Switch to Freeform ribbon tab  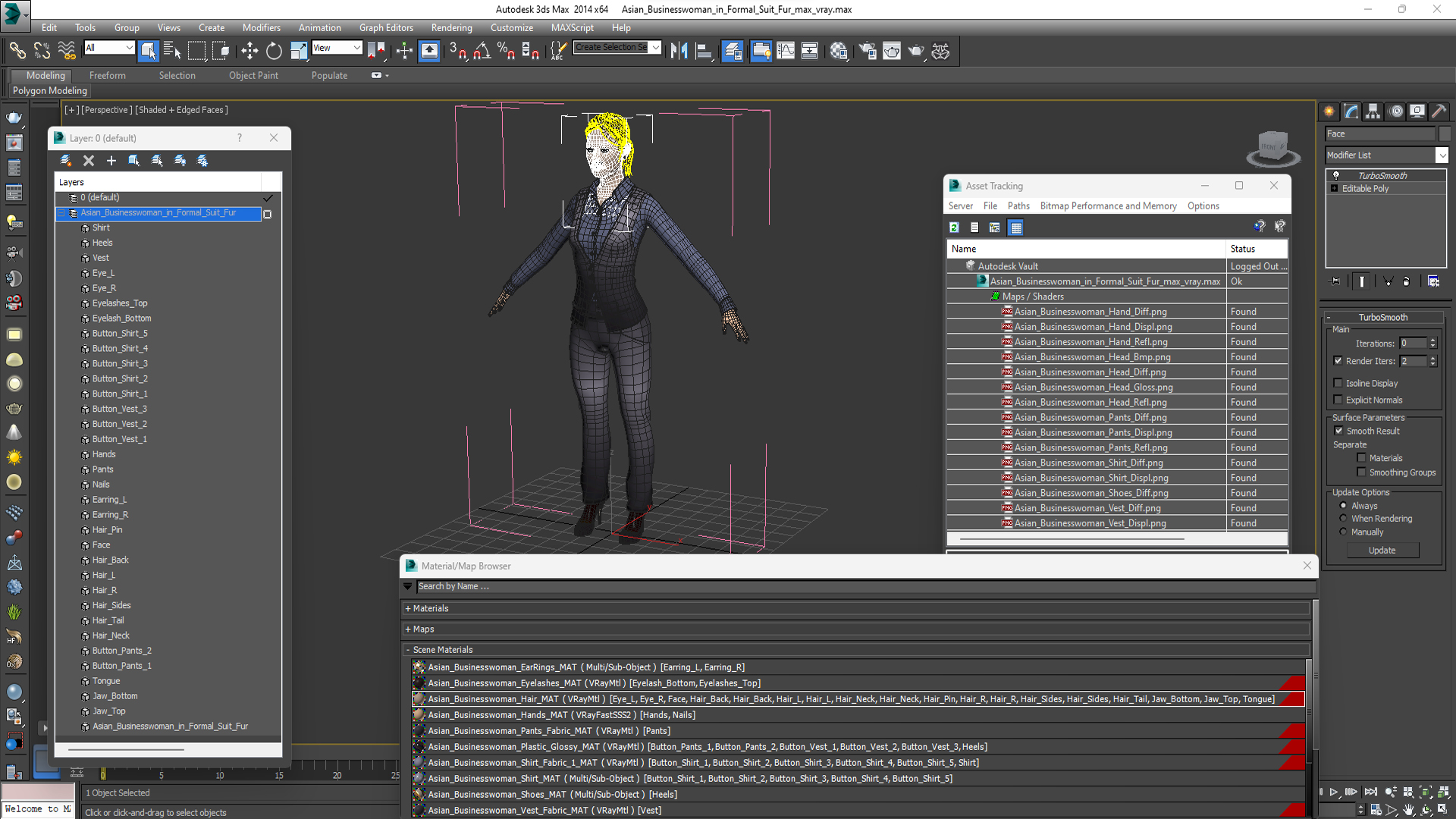click(107, 75)
